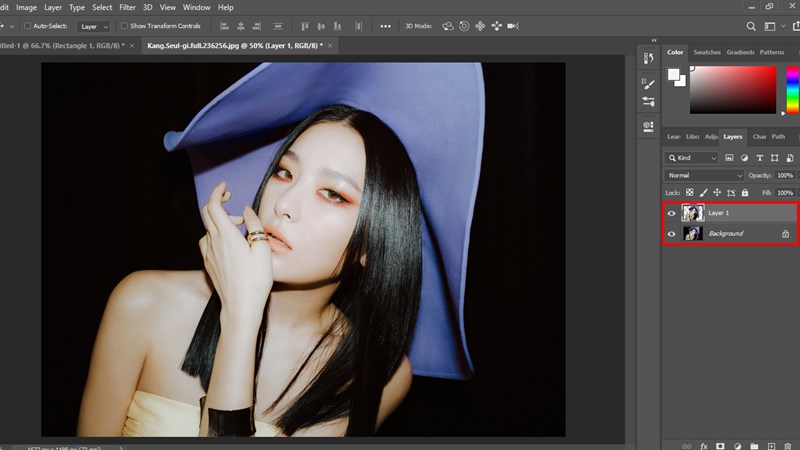800x450 pixels.
Task: Filter layers by shape layers icon
Action: 774,158
